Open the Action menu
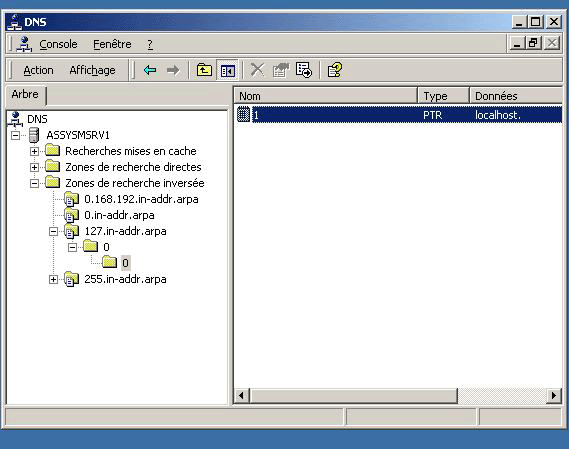The height and width of the screenshot is (449, 569). coord(38,70)
